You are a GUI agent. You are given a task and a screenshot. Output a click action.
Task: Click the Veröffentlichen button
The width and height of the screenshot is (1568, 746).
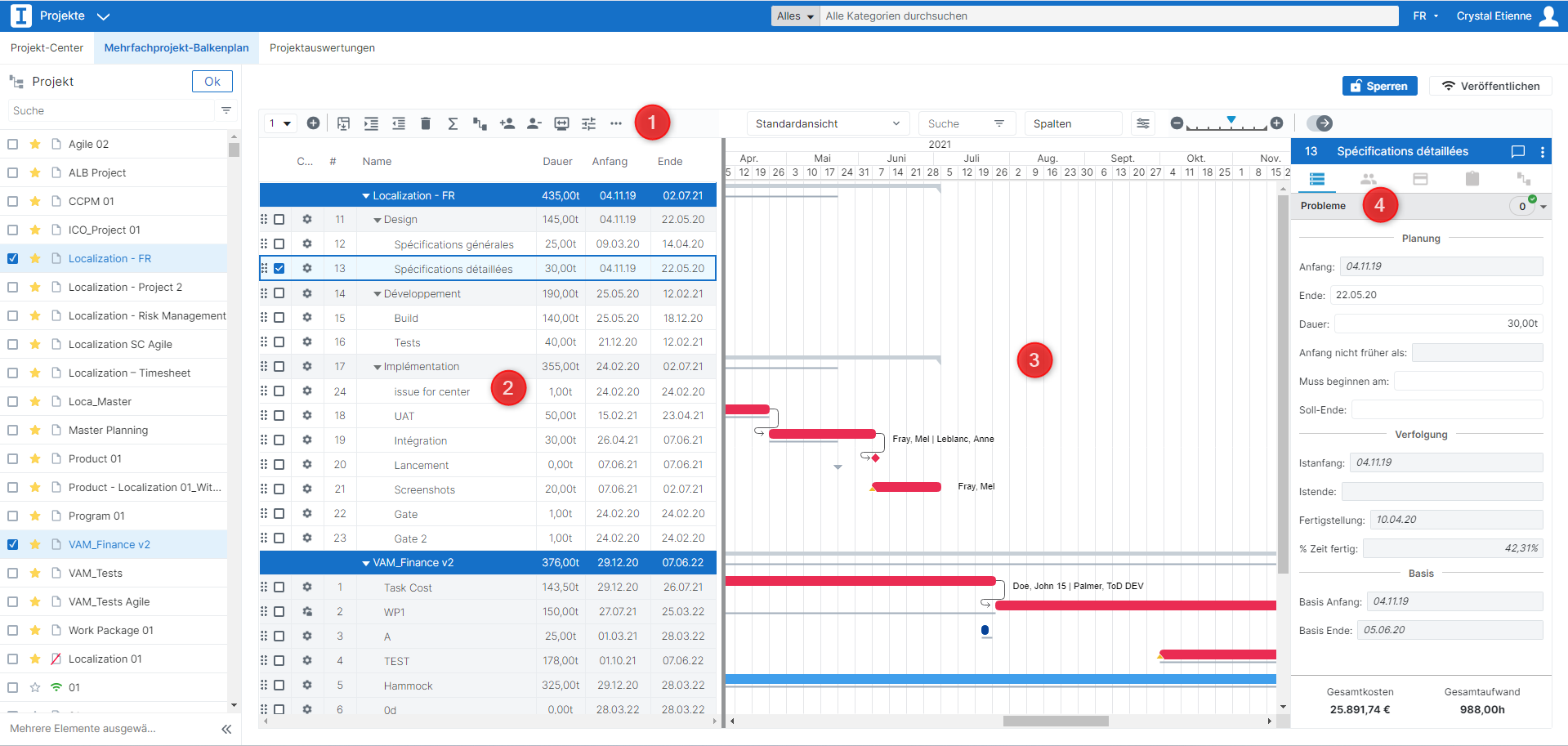click(1490, 86)
